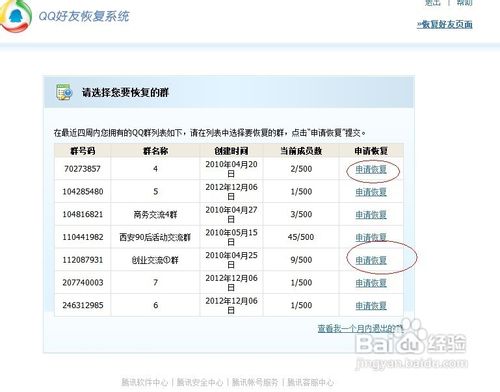Screen dimensions: 500x392
Task: Click 申请恢复 for group 104285480
Action: click(x=371, y=192)
